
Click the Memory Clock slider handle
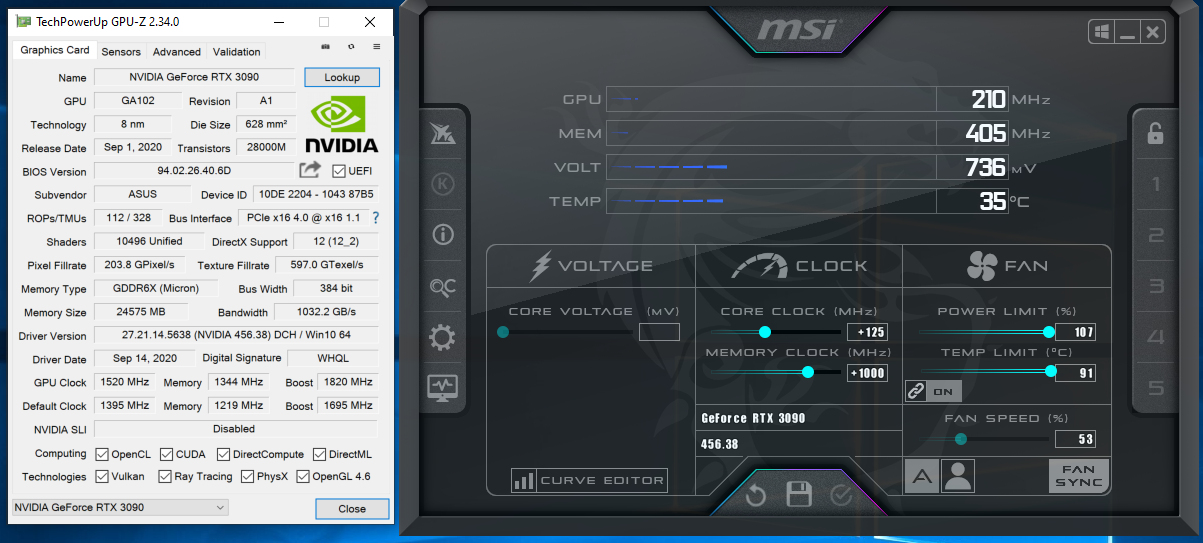pyautogui.click(x=807, y=372)
